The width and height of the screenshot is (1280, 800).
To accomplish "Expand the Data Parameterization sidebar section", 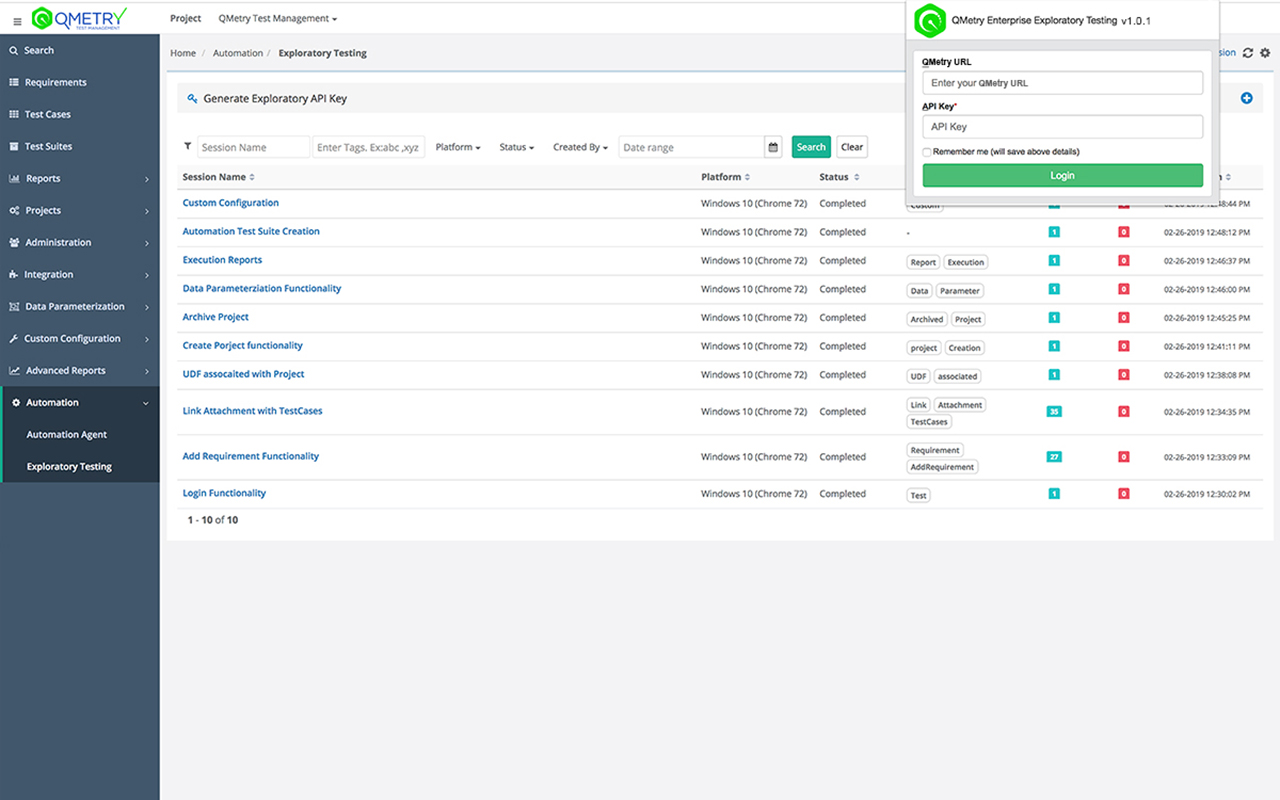I will click(80, 306).
